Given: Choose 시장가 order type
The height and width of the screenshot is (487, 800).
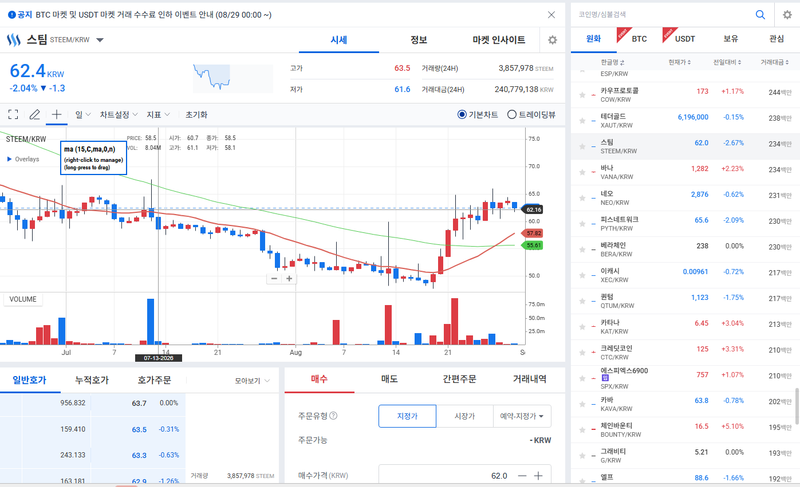Looking at the screenshot, I should pos(465,416).
